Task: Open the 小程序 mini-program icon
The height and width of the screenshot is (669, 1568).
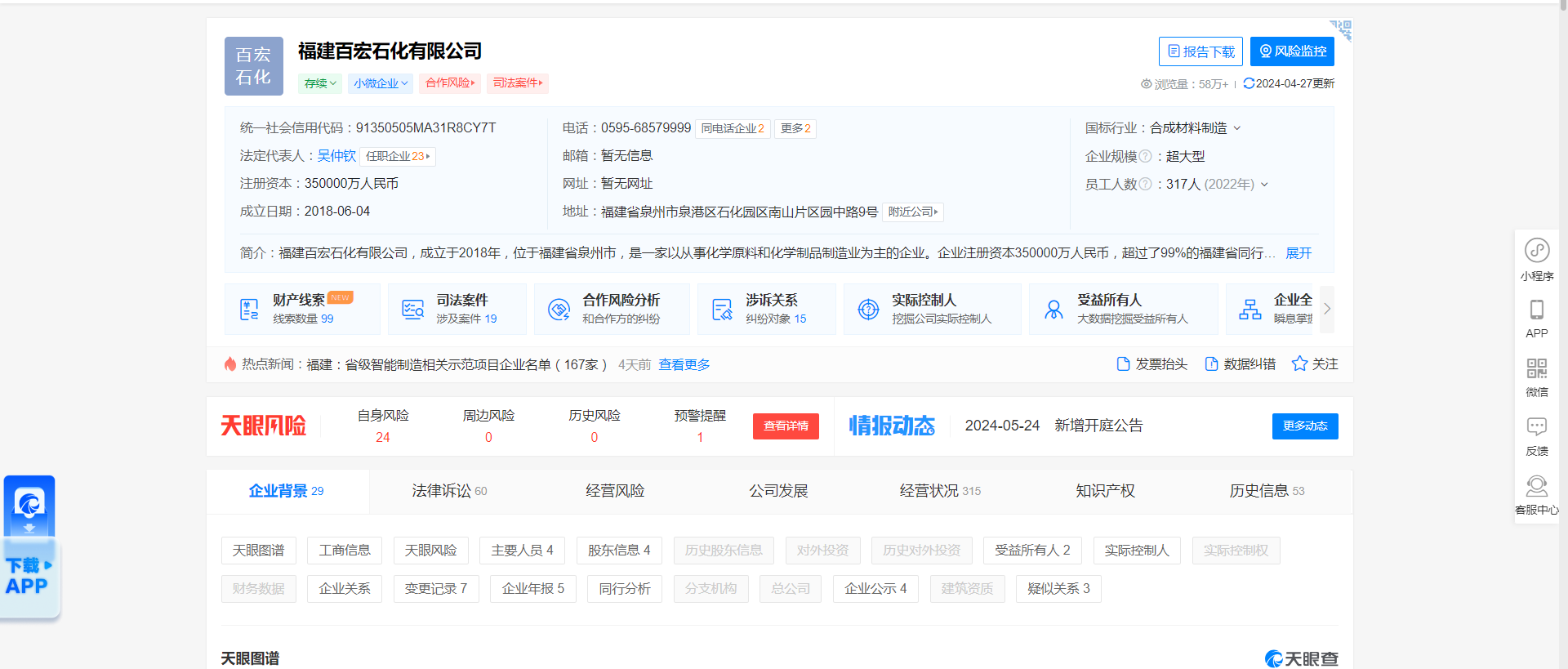Action: pos(1536,250)
